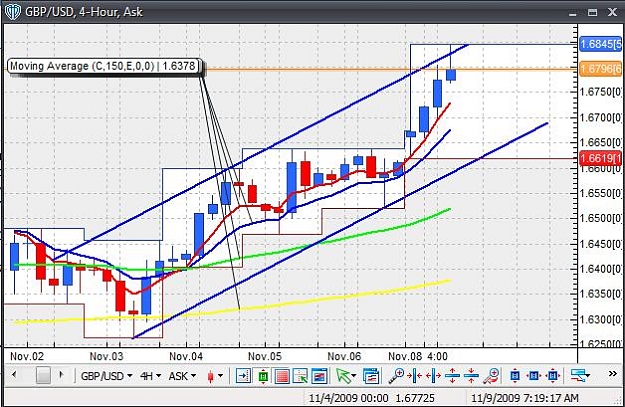The image size is (625, 407).
Task: Click the chart scroll thumb in bottom toolbar
Action: coord(43,375)
